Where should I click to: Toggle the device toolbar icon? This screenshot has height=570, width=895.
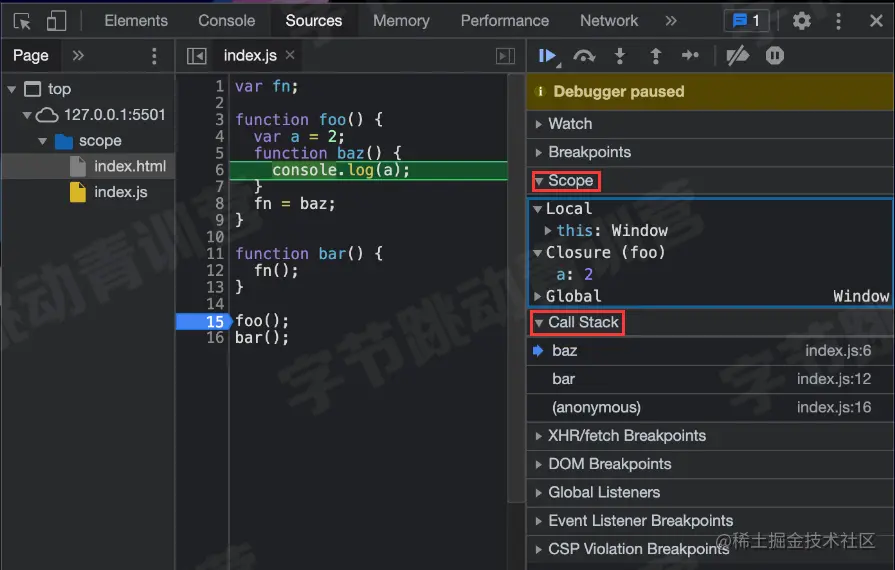[x=56, y=21]
